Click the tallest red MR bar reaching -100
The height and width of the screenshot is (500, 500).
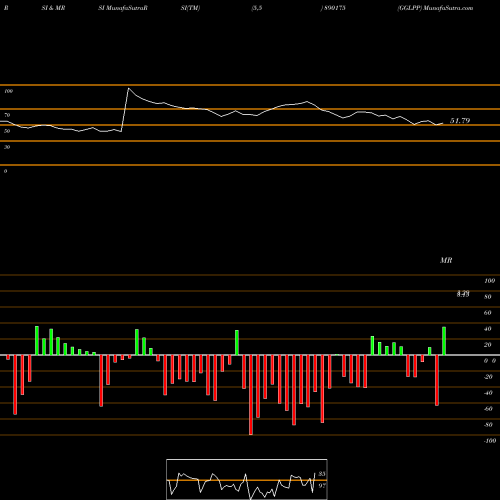(251, 395)
